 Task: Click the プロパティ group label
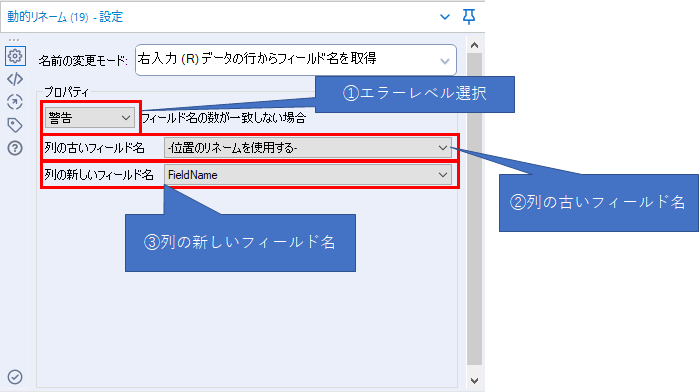(66, 92)
